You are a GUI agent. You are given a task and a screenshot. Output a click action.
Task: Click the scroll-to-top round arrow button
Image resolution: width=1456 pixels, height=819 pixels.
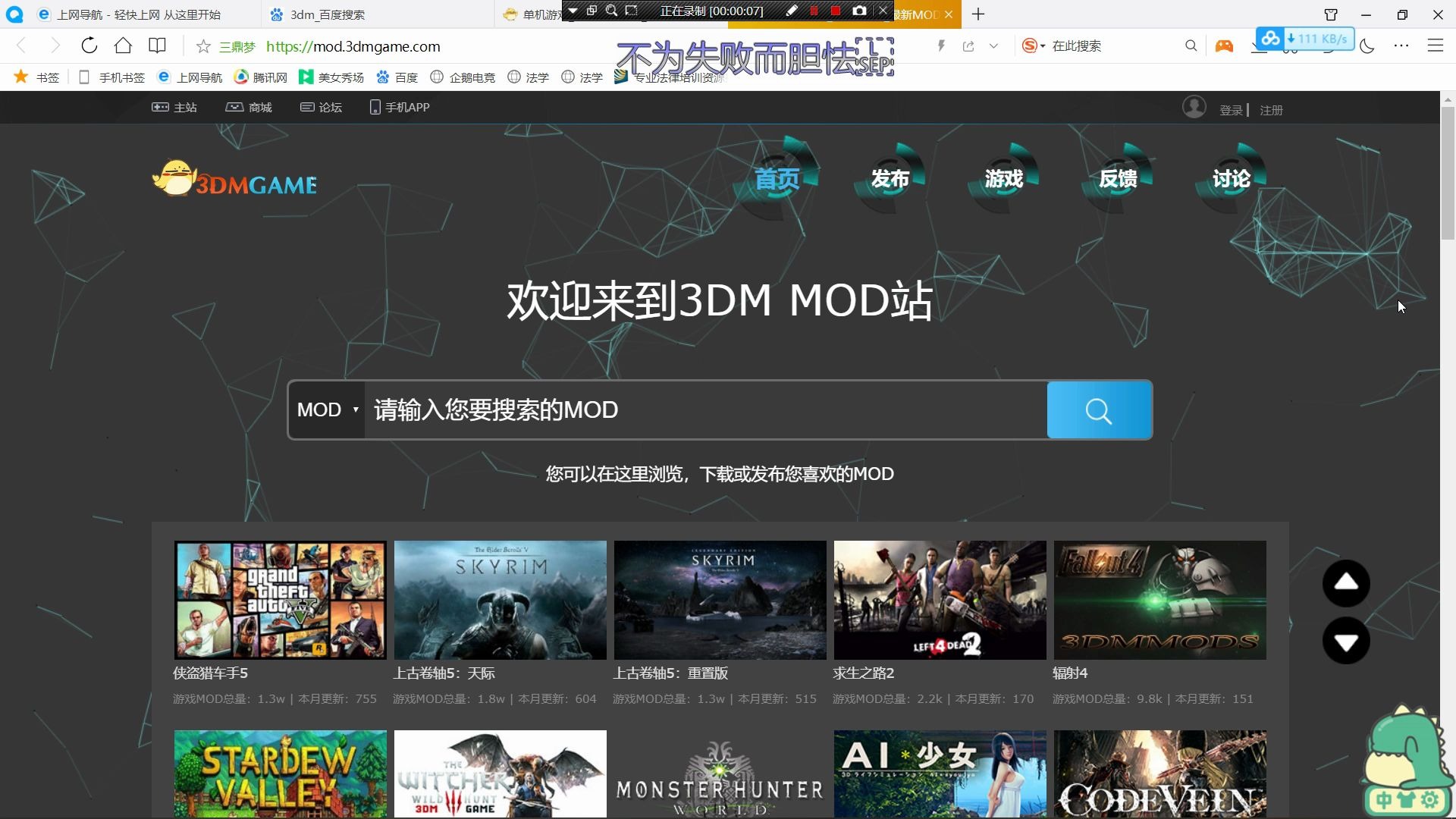[x=1346, y=583]
